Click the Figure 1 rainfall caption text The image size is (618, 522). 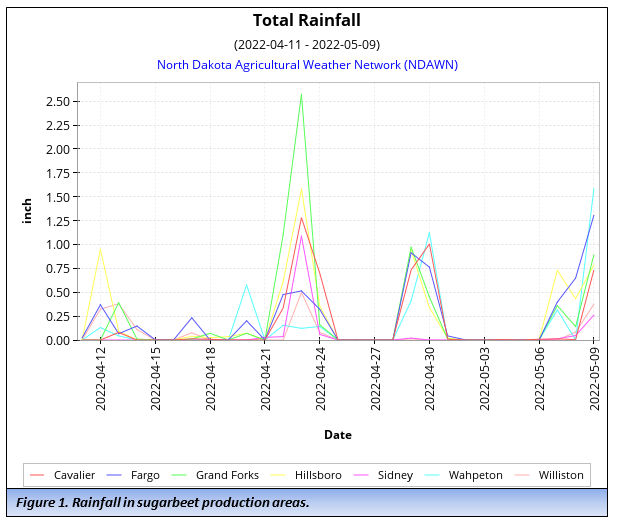(163, 503)
